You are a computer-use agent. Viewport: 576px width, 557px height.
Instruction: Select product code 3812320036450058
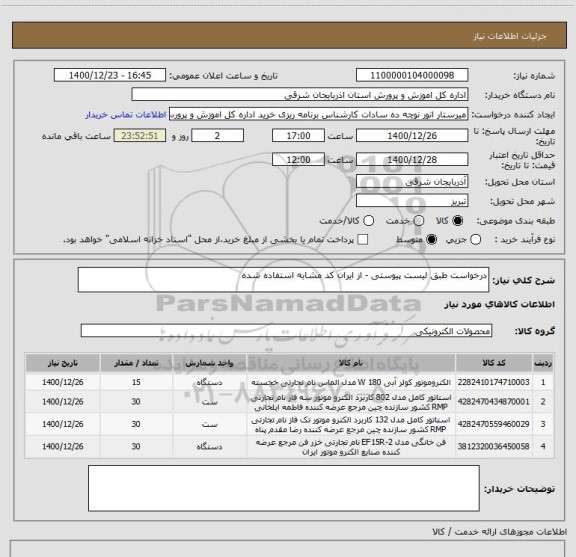494,446
